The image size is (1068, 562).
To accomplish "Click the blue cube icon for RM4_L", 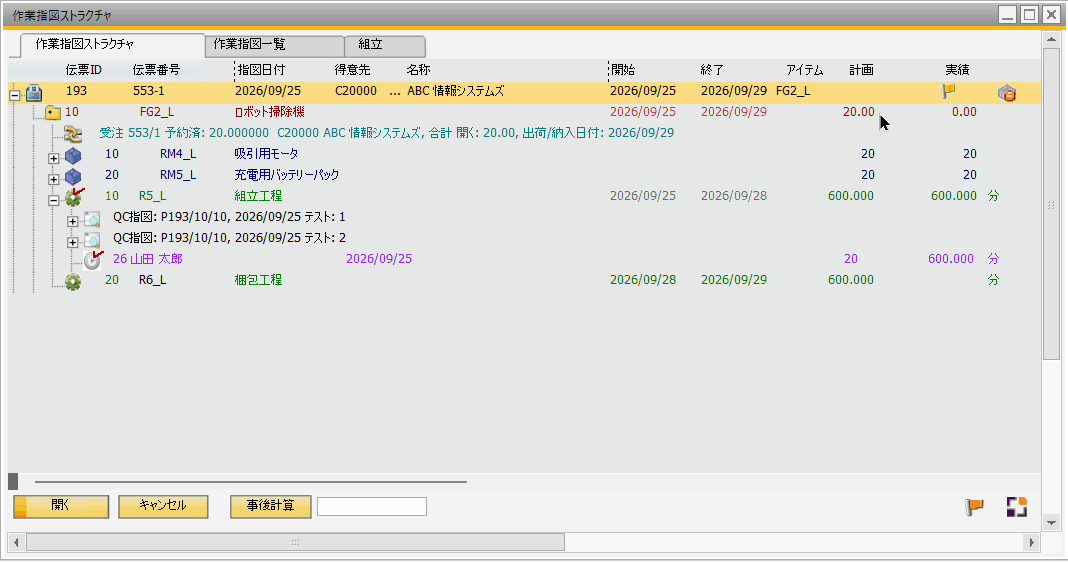I will (x=73, y=155).
